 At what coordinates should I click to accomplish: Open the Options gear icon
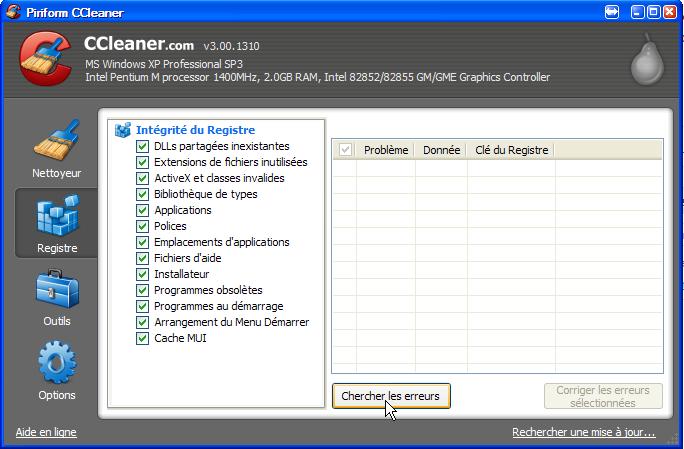coord(57,363)
